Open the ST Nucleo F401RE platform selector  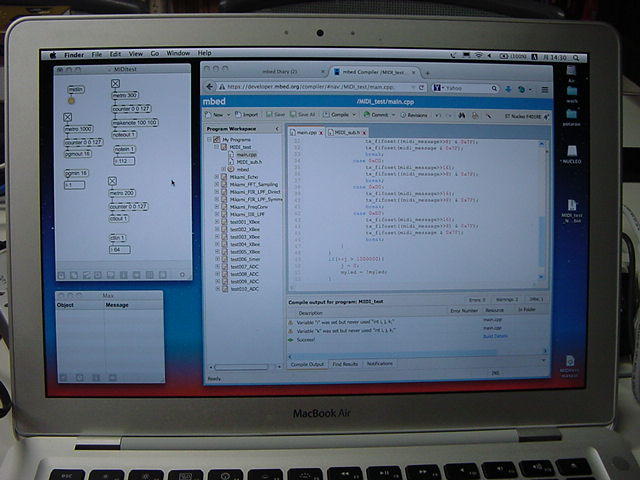[527, 117]
